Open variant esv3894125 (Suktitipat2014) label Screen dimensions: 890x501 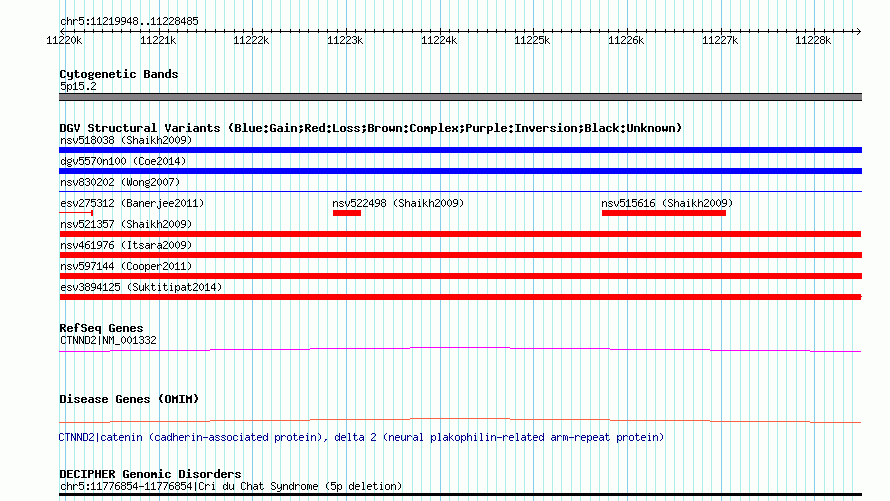click(x=141, y=287)
